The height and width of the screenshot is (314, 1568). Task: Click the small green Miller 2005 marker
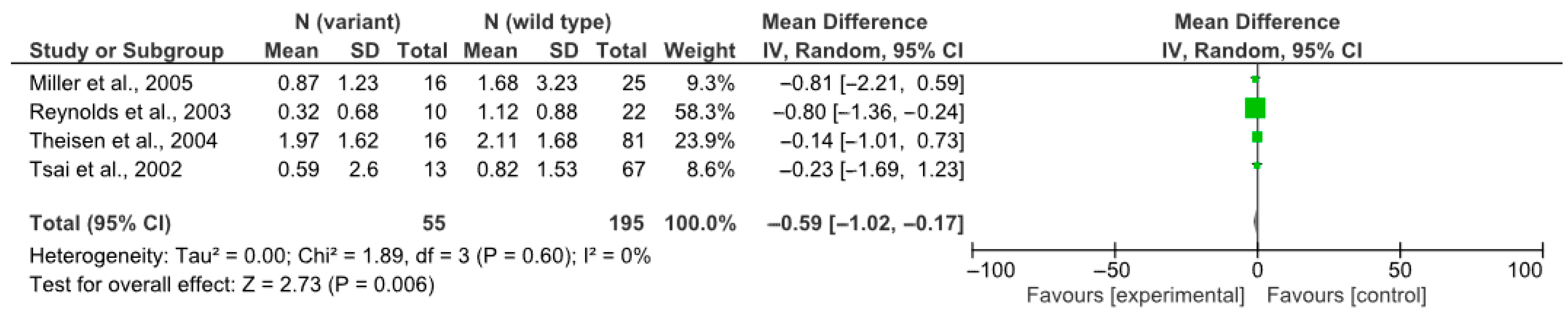(x=1255, y=79)
